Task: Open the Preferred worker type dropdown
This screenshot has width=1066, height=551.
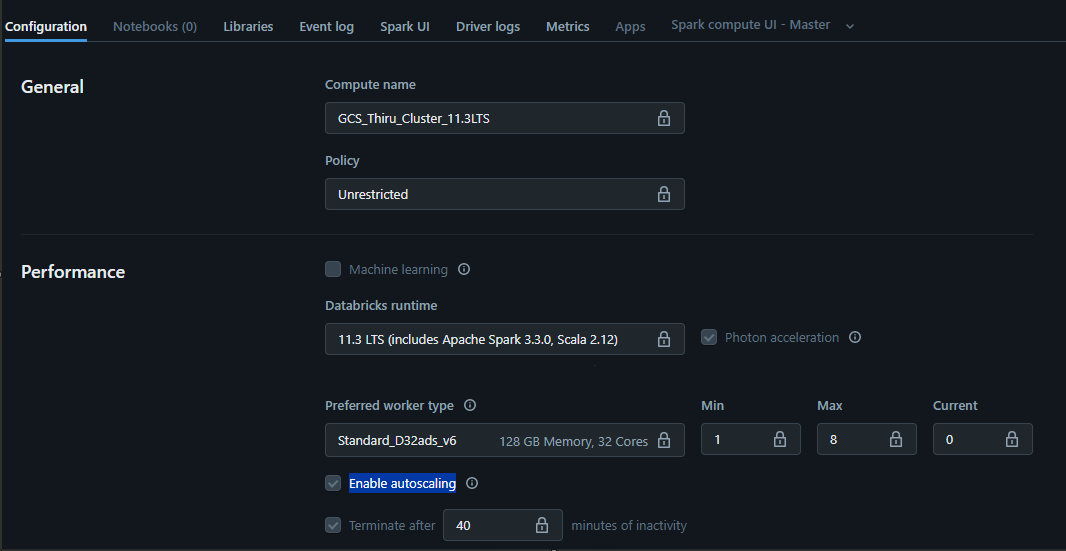Action: click(504, 439)
